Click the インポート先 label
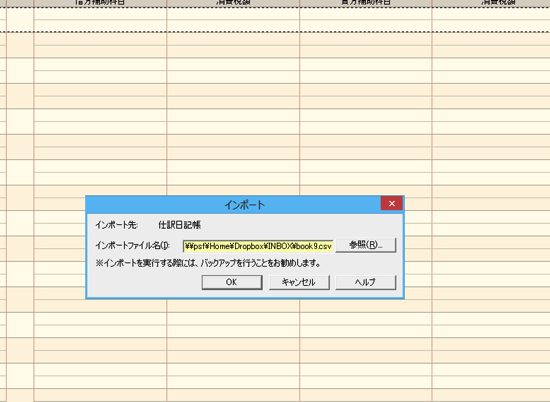 (x=116, y=225)
